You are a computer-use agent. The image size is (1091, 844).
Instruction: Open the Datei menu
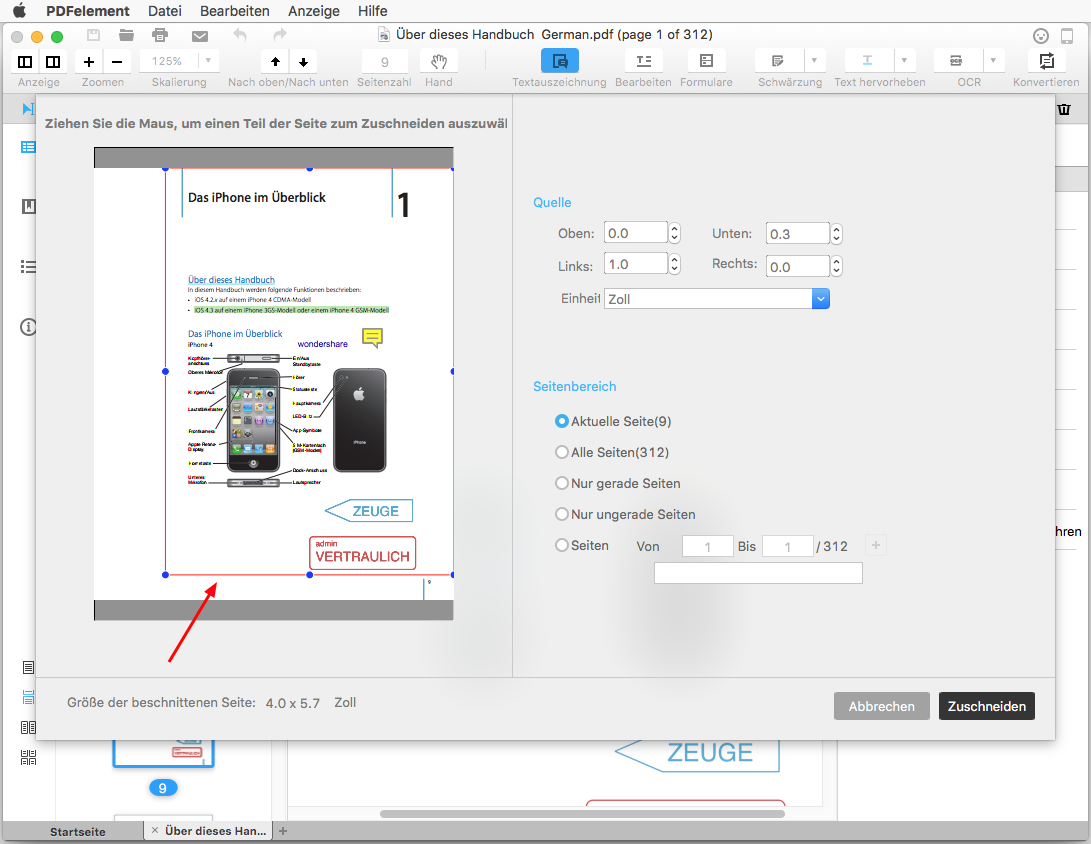tap(165, 11)
